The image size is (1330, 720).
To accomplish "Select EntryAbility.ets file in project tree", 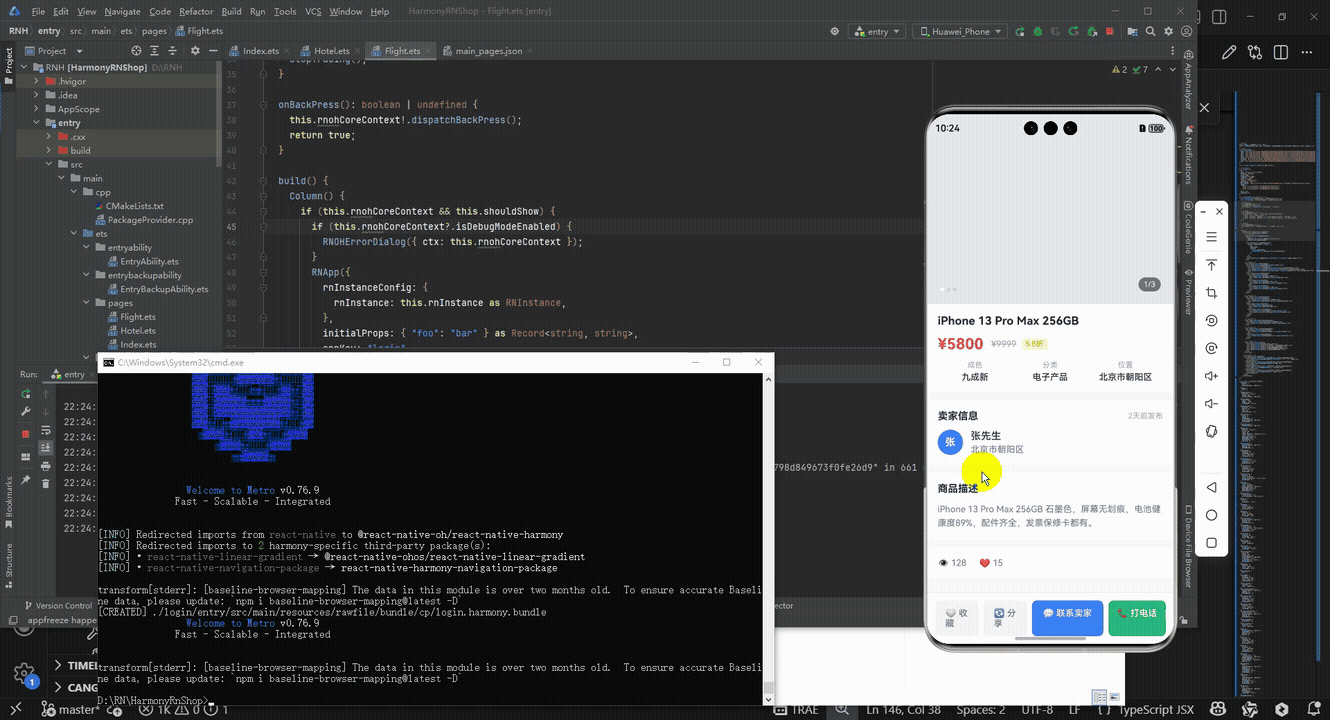I will (149, 261).
